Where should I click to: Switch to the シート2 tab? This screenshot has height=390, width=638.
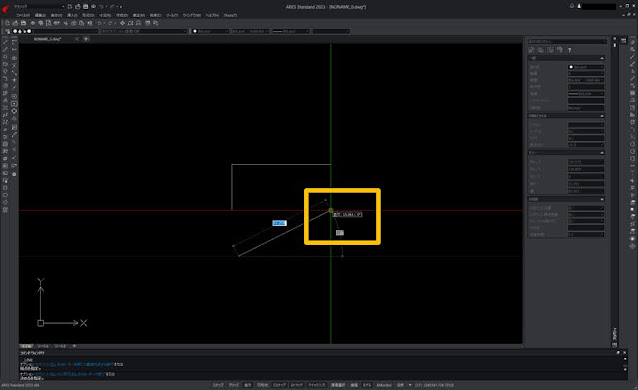[x=60, y=346]
